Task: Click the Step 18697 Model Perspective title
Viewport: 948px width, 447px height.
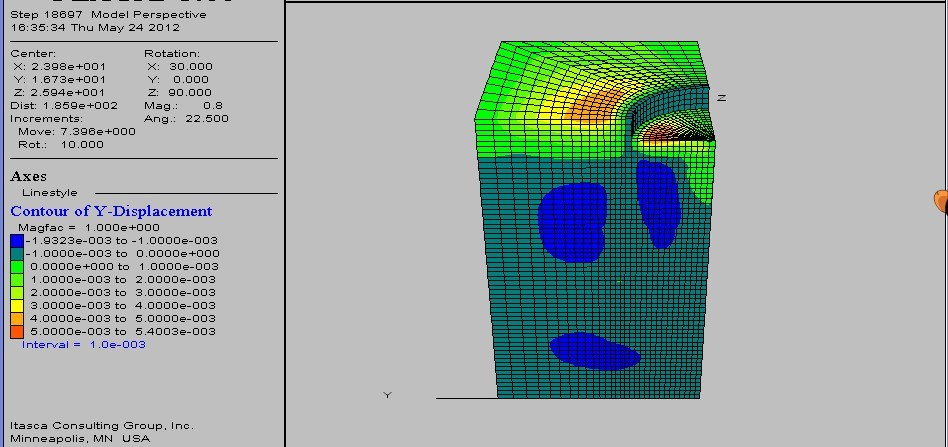Action: (108, 15)
